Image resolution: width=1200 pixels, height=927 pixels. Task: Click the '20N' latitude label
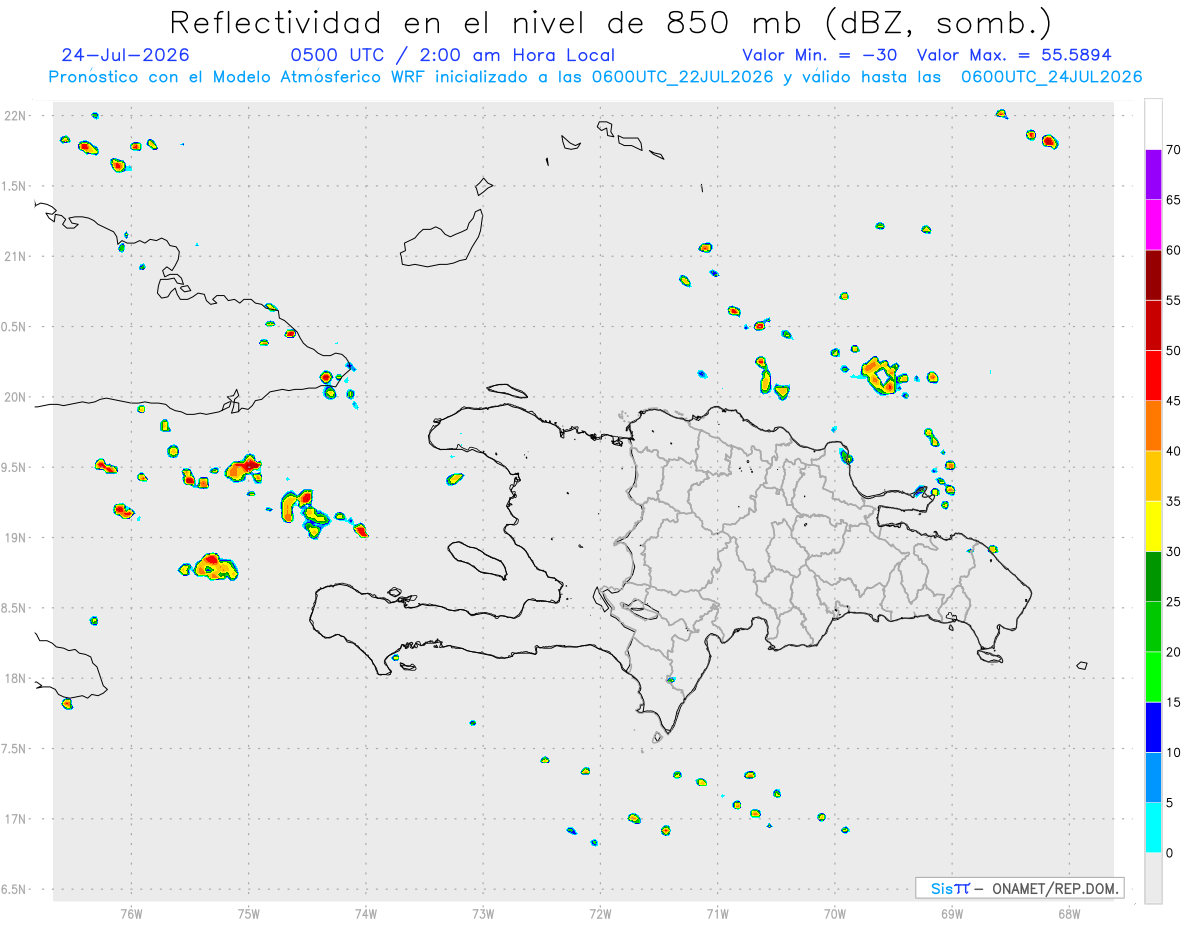[15, 397]
